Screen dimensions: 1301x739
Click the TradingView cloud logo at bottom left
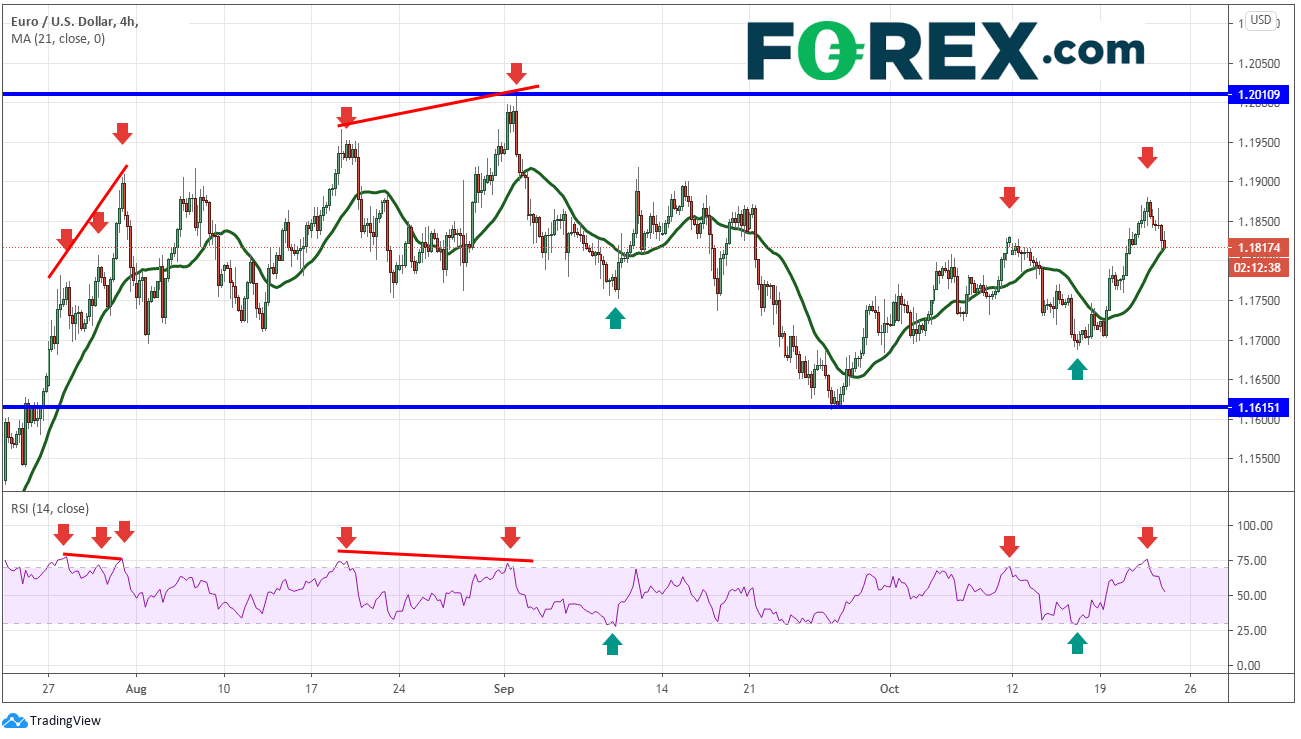[14, 720]
